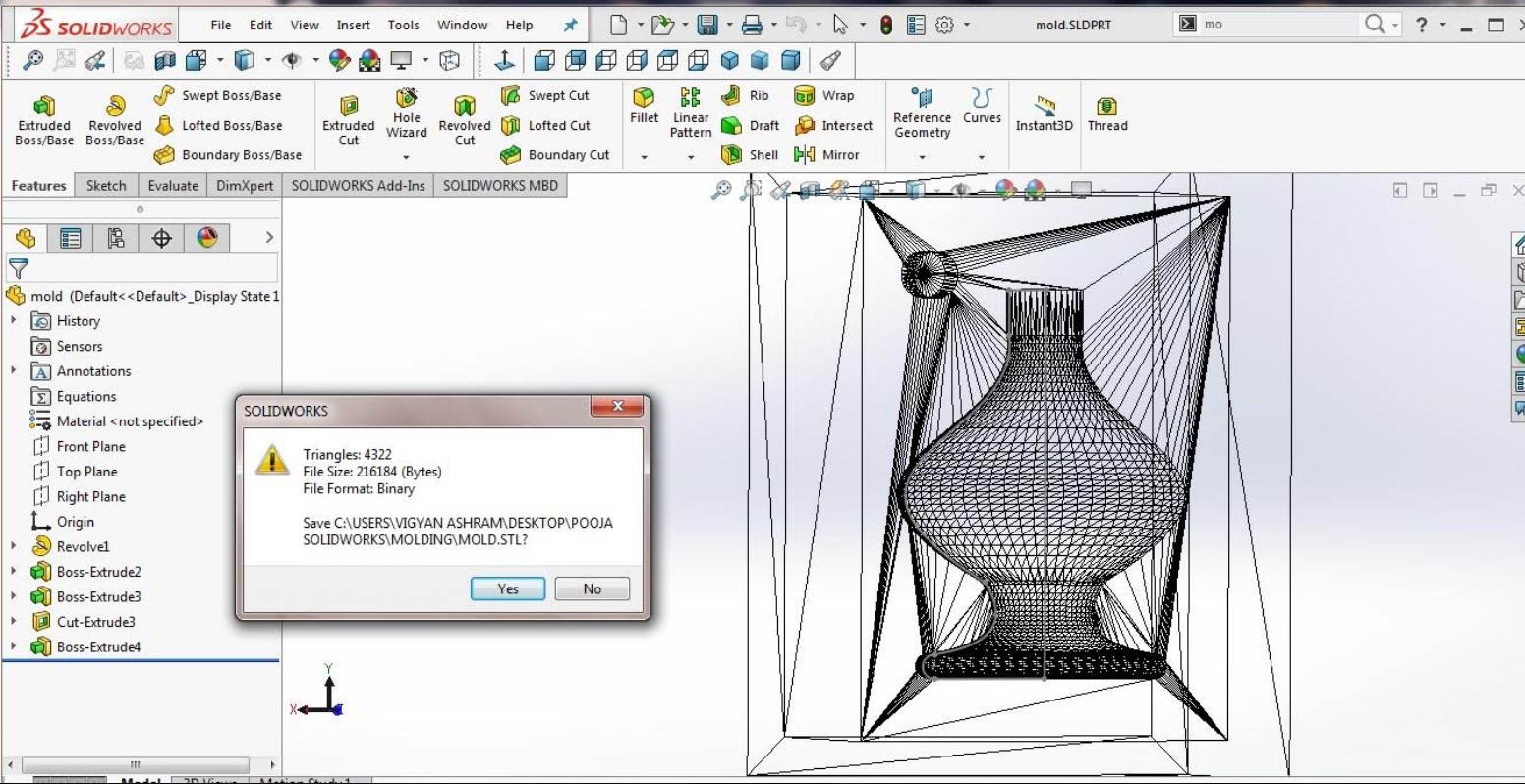Expand the Revolve1 feature node
This screenshot has height=784, width=1525.
pos(14,546)
